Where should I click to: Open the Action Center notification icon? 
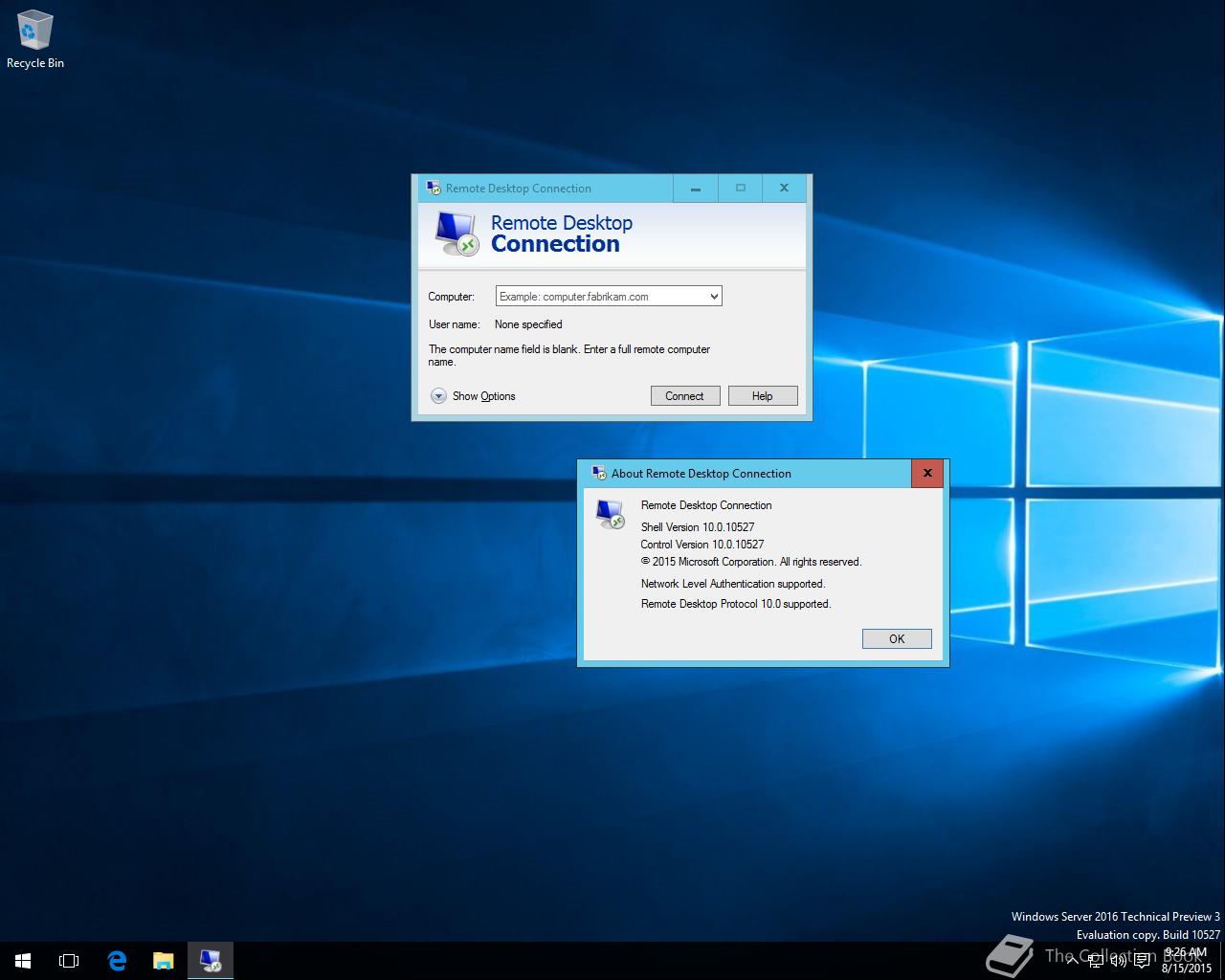point(1142,961)
